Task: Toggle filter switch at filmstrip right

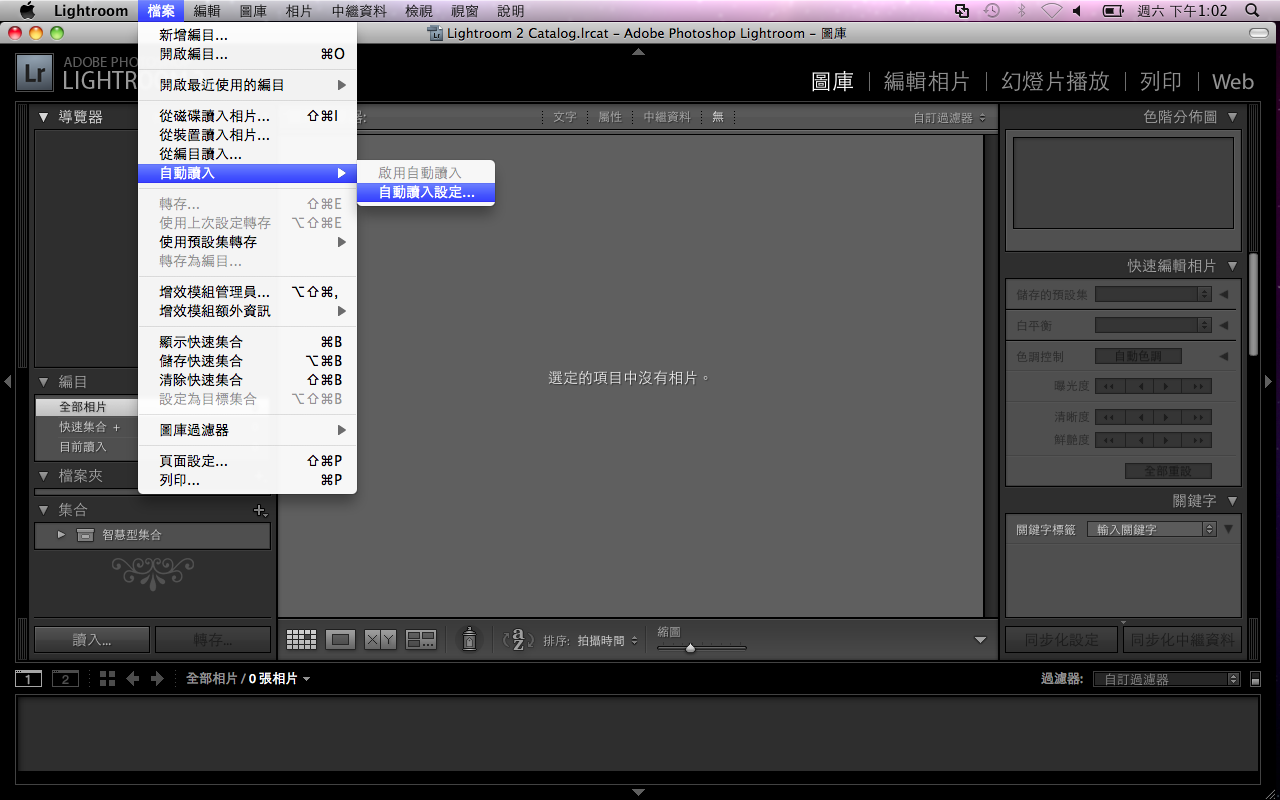Action: (1256, 679)
